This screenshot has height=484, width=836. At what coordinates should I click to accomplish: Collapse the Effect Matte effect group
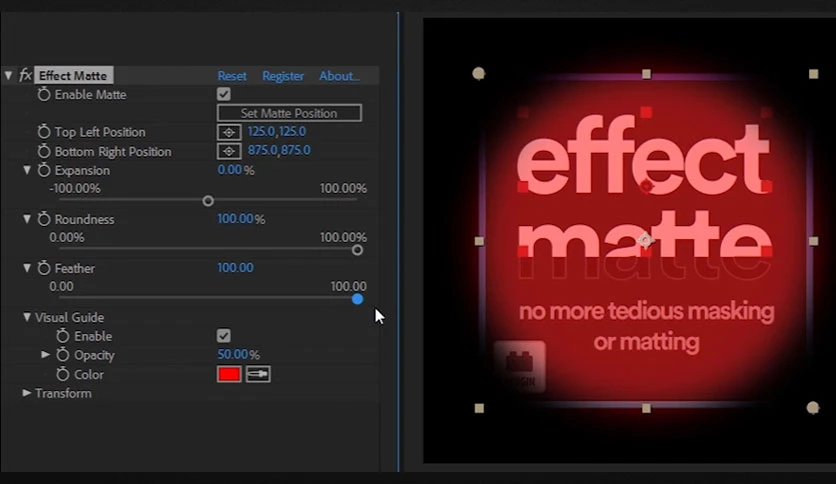(9, 75)
